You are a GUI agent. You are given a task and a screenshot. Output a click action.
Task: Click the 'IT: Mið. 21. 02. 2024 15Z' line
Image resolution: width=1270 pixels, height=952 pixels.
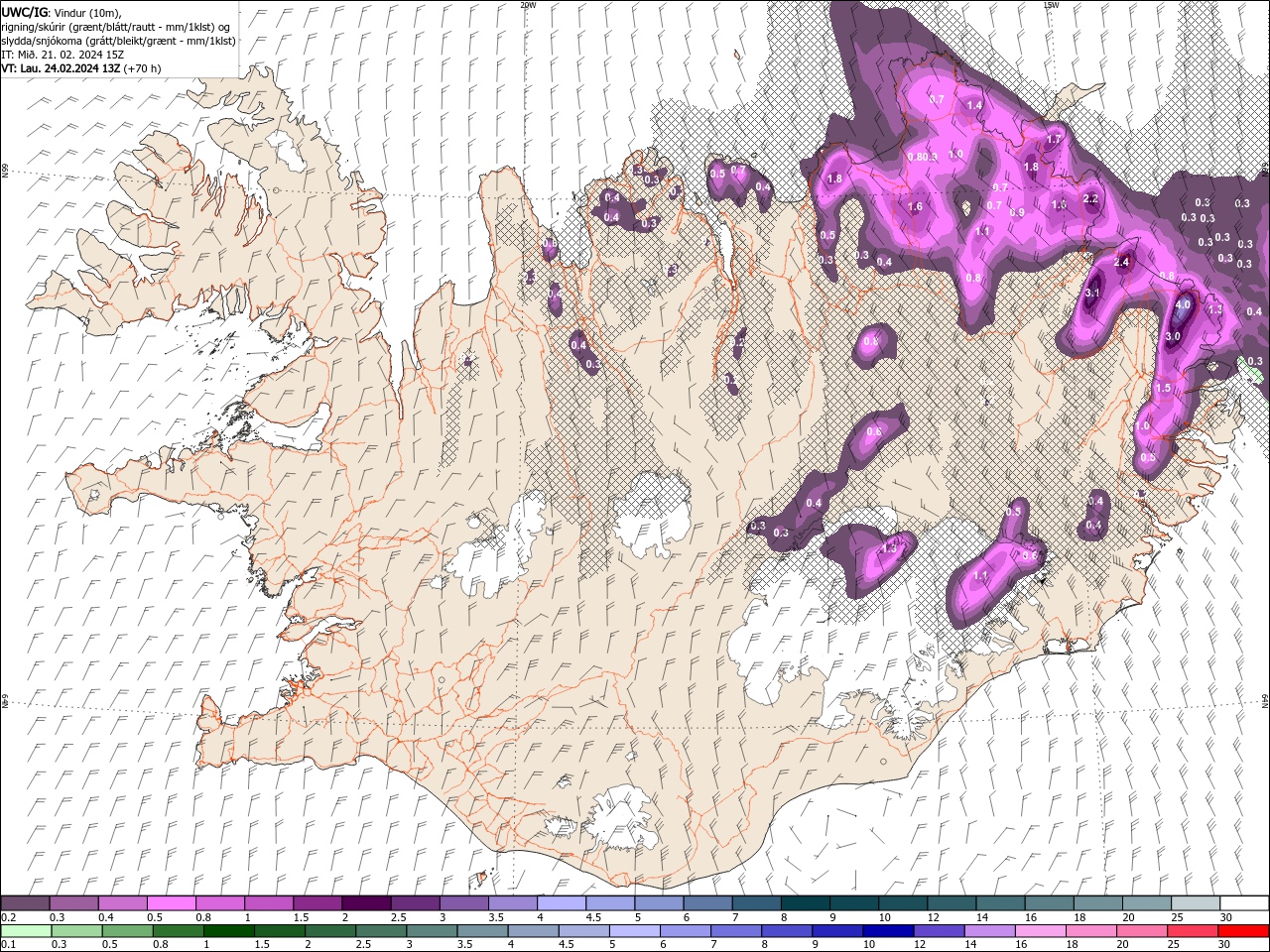62,55
